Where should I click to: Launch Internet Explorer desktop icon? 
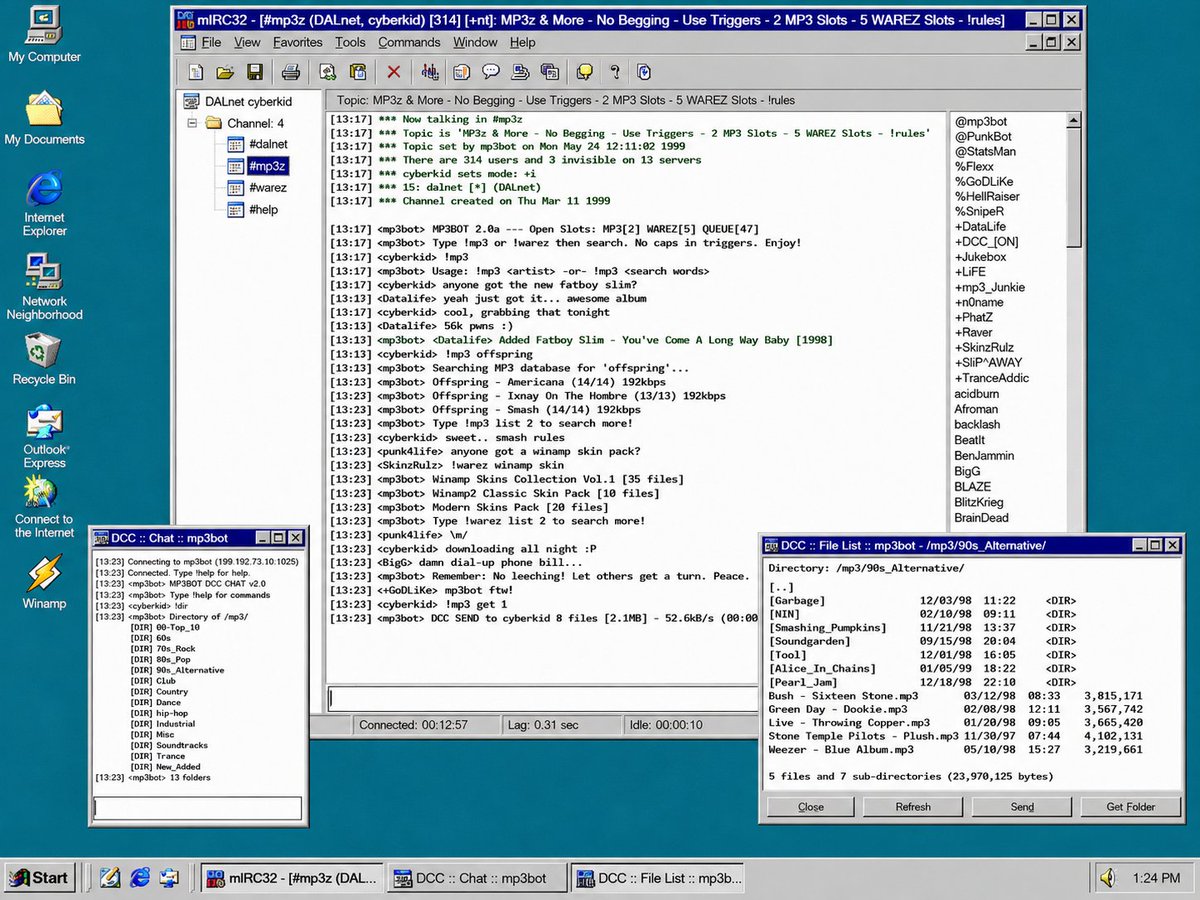(x=44, y=204)
